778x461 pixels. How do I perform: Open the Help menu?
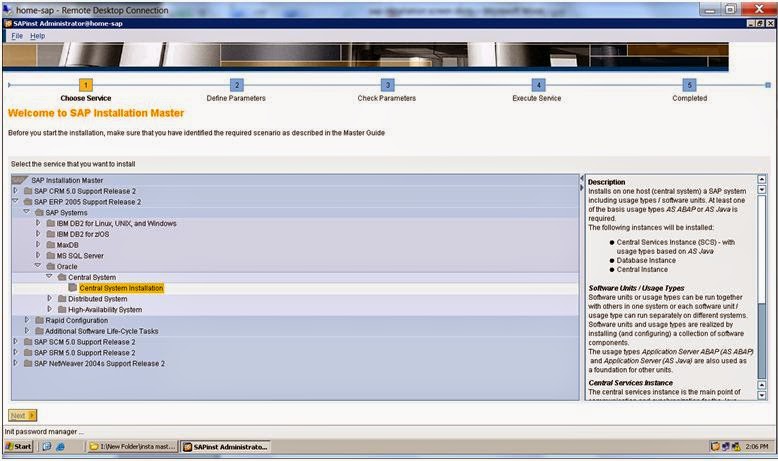[37, 36]
